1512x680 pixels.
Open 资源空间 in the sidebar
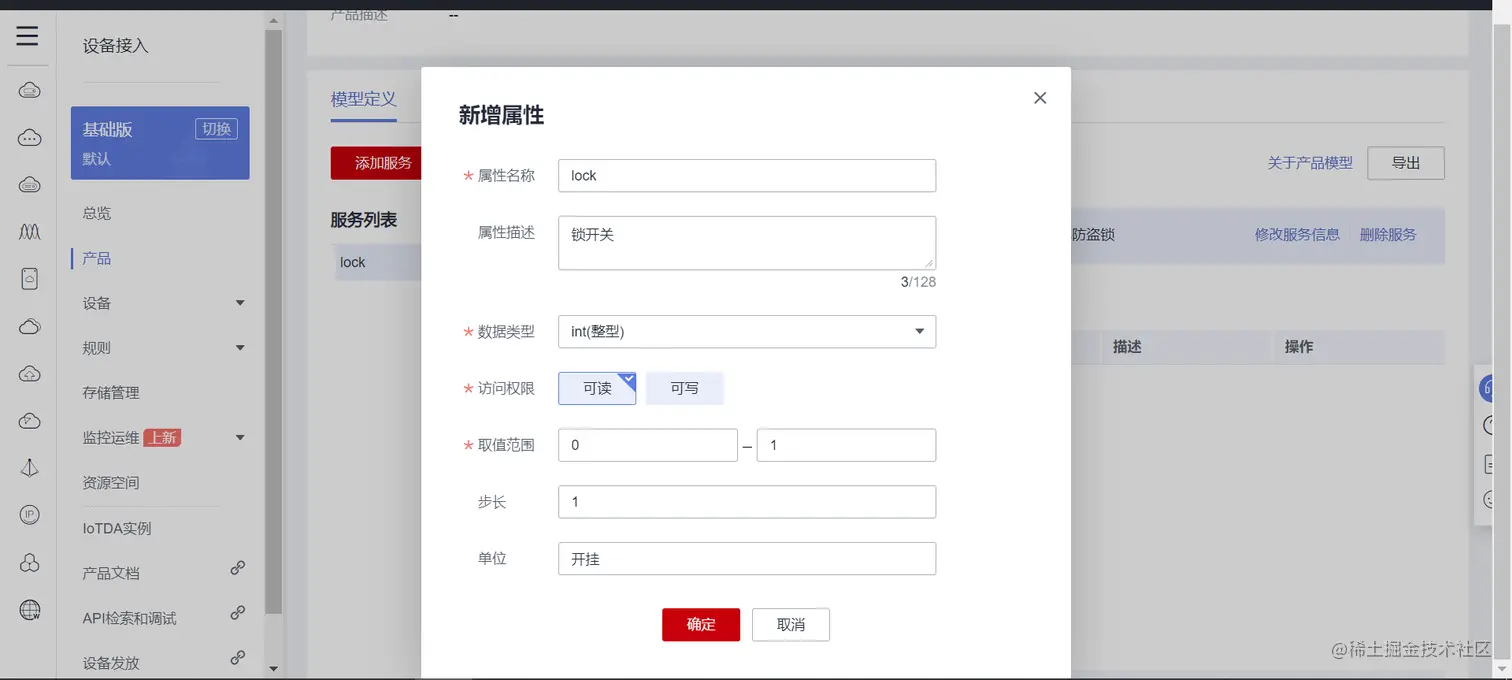click(x=111, y=483)
